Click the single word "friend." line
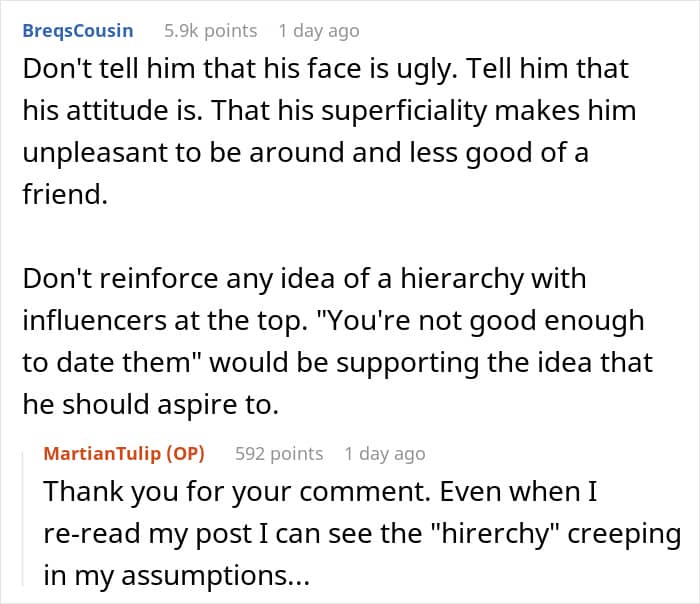 tap(66, 195)
